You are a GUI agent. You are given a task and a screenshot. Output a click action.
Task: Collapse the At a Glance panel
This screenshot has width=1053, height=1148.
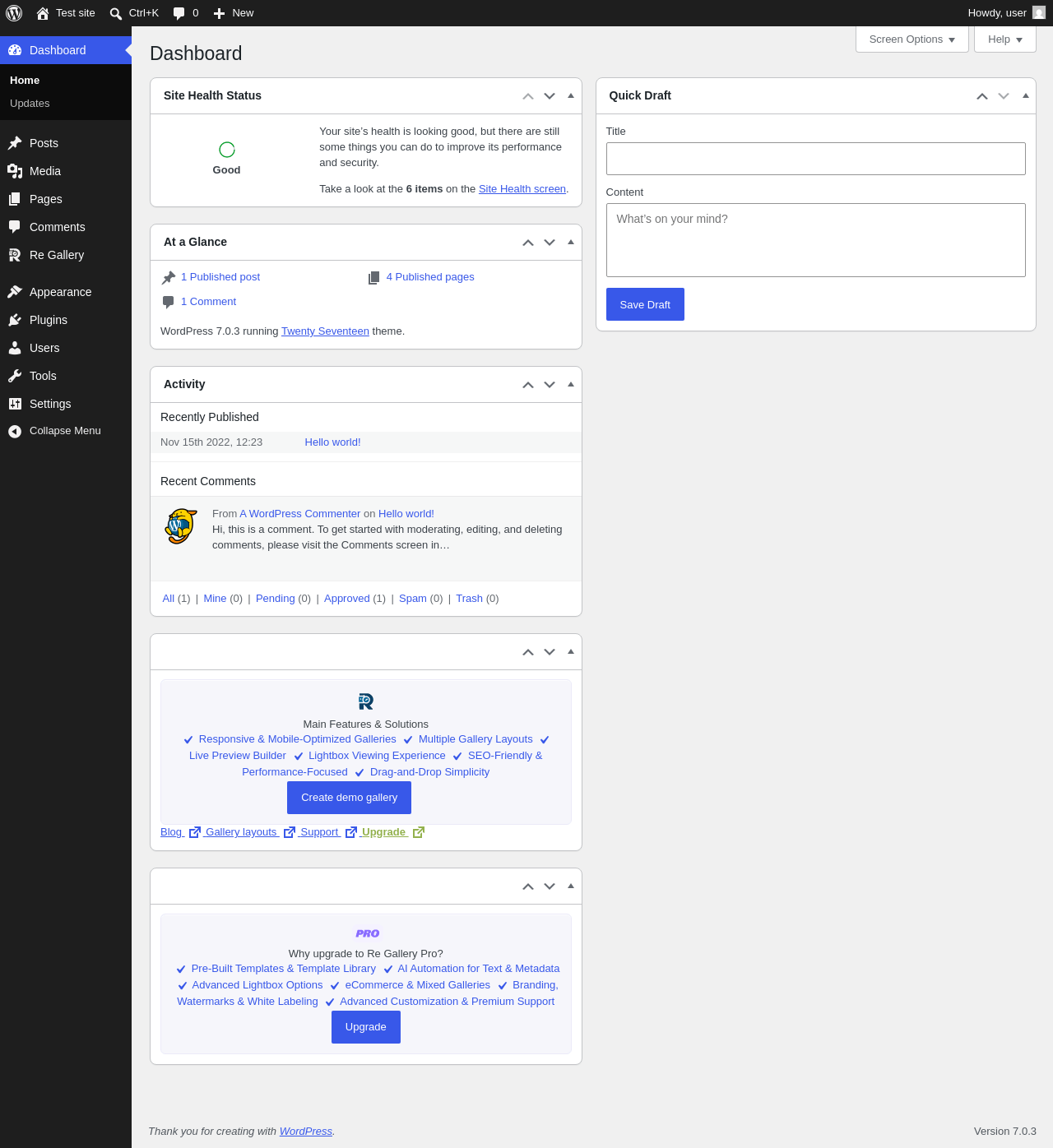(x=571, y=242)
